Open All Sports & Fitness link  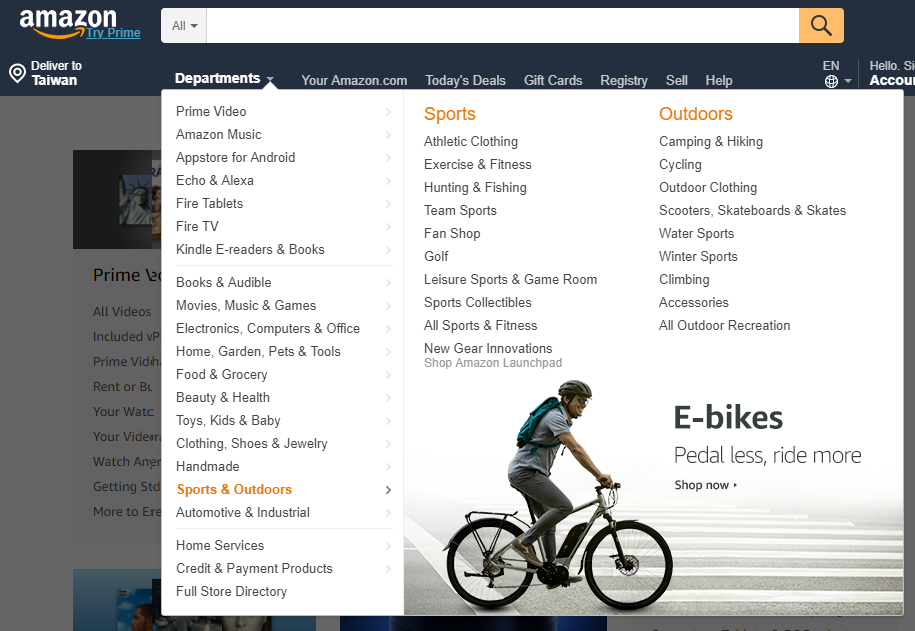click(480, 326)
